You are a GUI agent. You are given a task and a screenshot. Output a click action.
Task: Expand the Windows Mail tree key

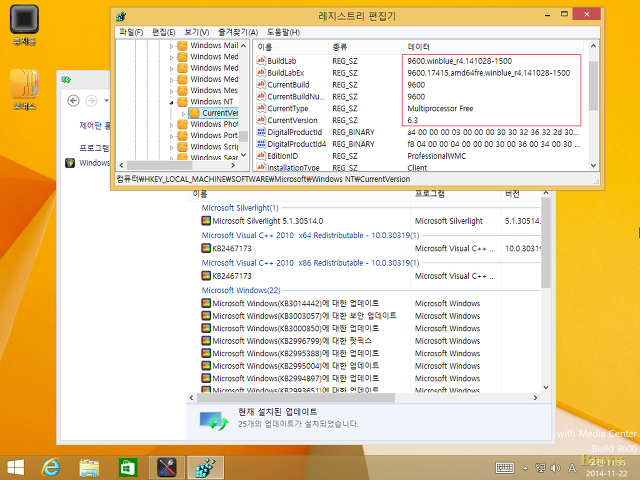click(171, 46)
